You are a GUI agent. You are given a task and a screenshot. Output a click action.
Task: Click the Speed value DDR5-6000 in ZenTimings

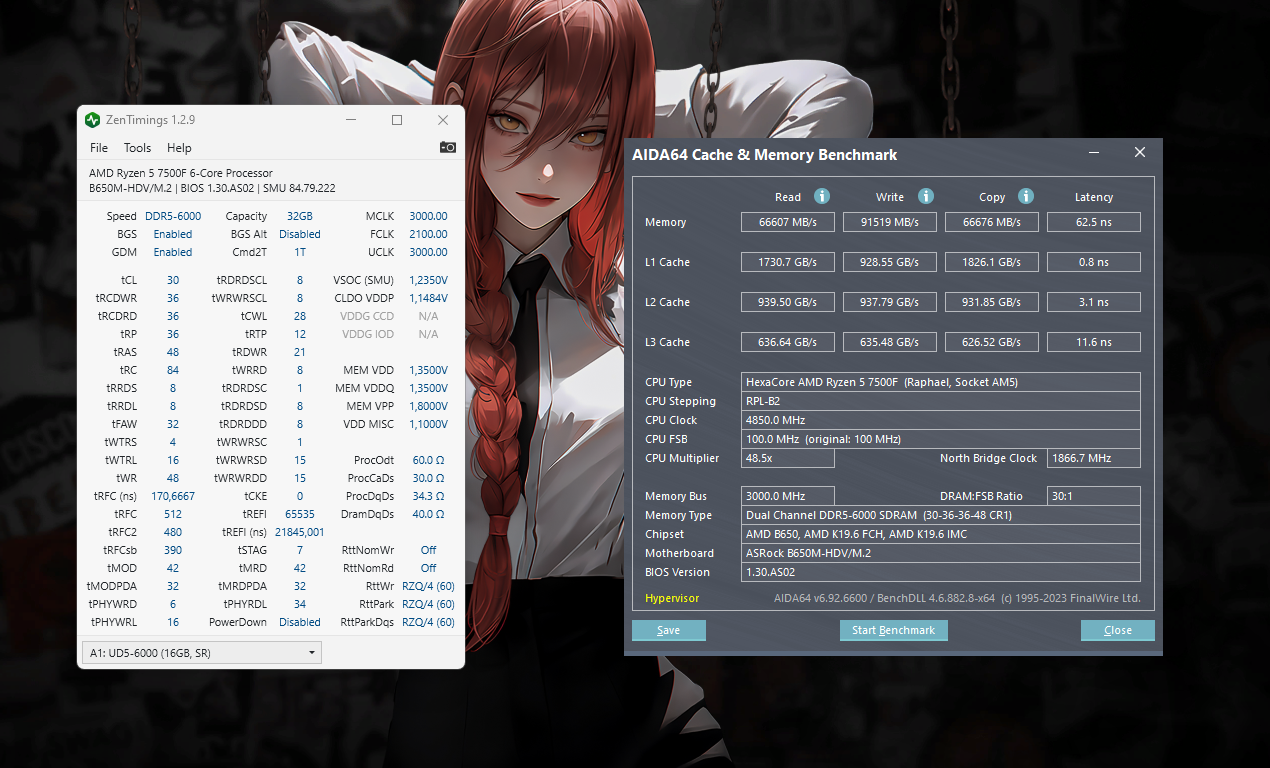173,216
